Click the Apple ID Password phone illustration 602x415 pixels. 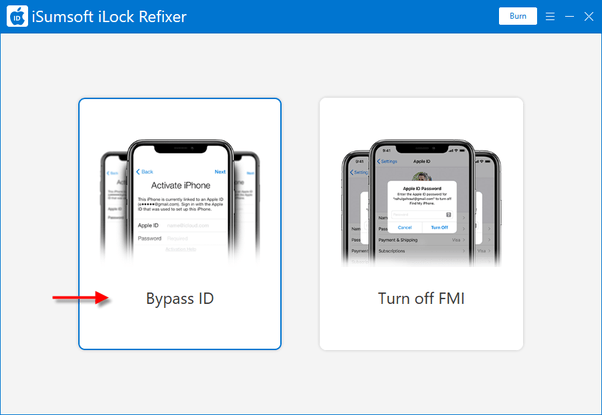click(421, 202)
